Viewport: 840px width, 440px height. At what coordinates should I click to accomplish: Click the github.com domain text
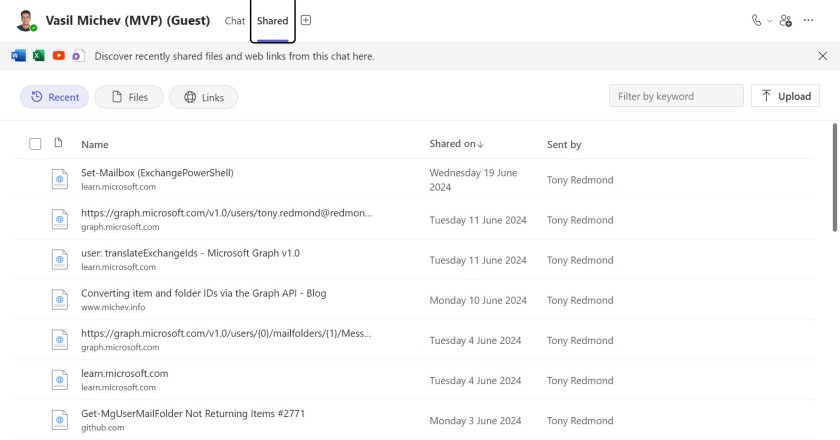(x=103, y=428)
